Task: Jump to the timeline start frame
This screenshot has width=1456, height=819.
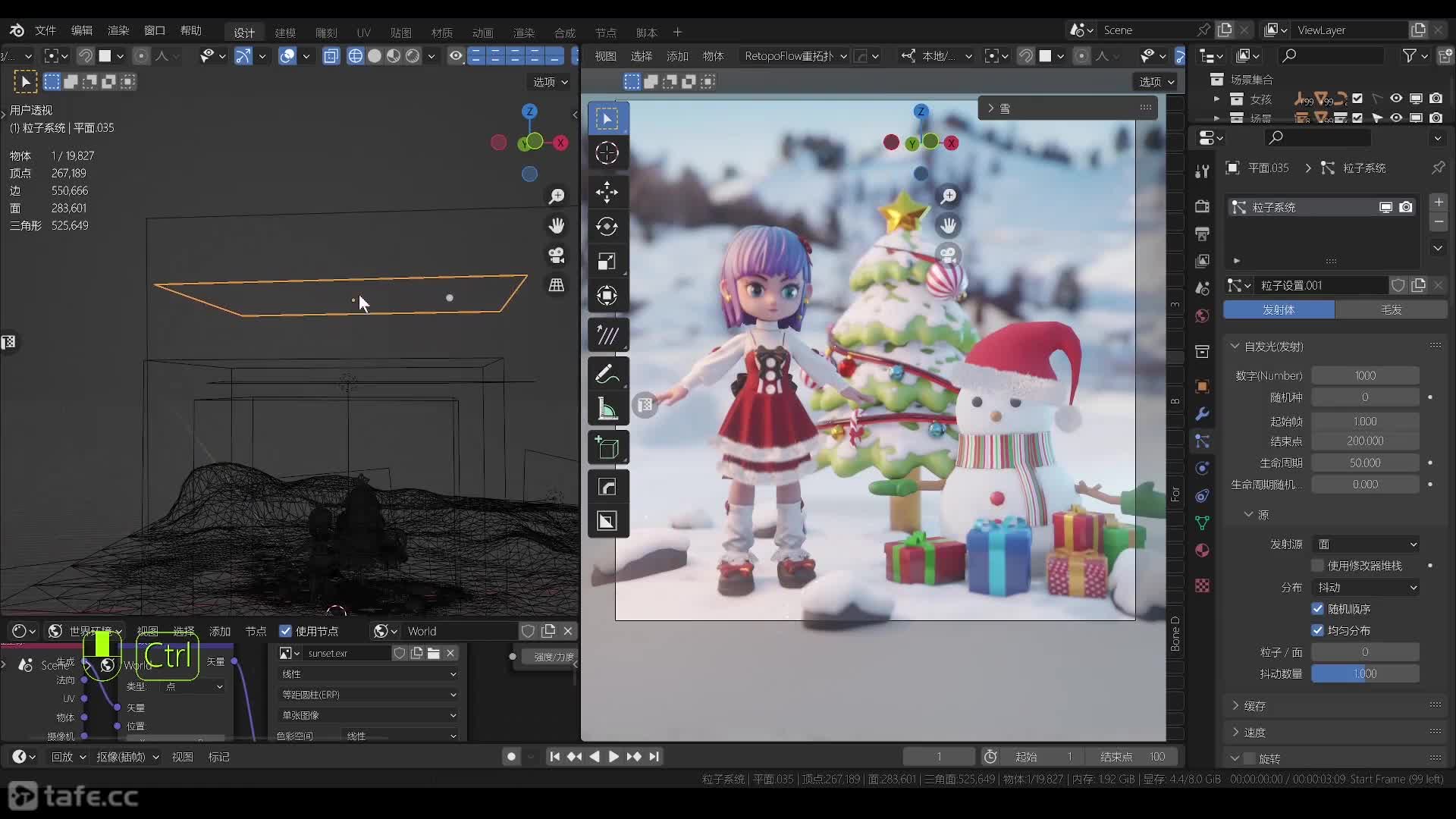Action: pyautogui.click(x=555, y=757)
